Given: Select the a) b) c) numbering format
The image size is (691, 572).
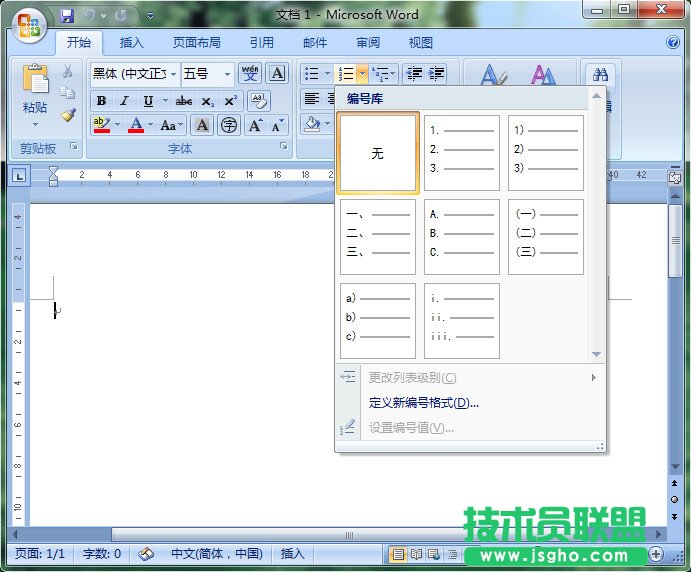Looking at the screenshot, I should pos(378,320).
